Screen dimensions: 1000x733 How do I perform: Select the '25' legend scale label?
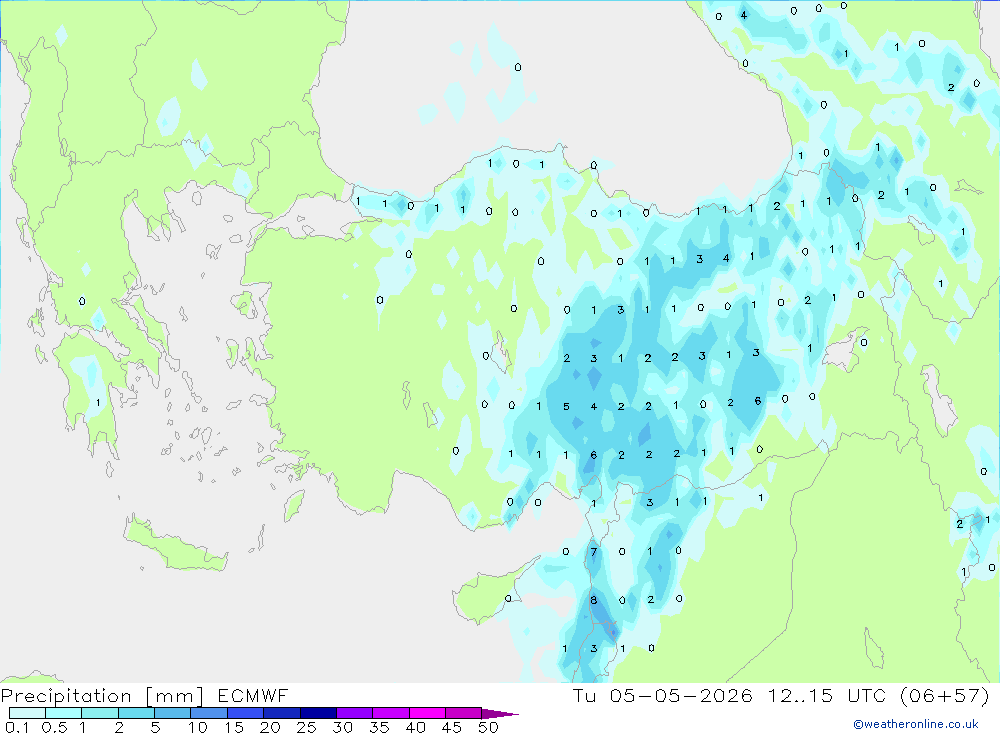click(x=306, y=727)
